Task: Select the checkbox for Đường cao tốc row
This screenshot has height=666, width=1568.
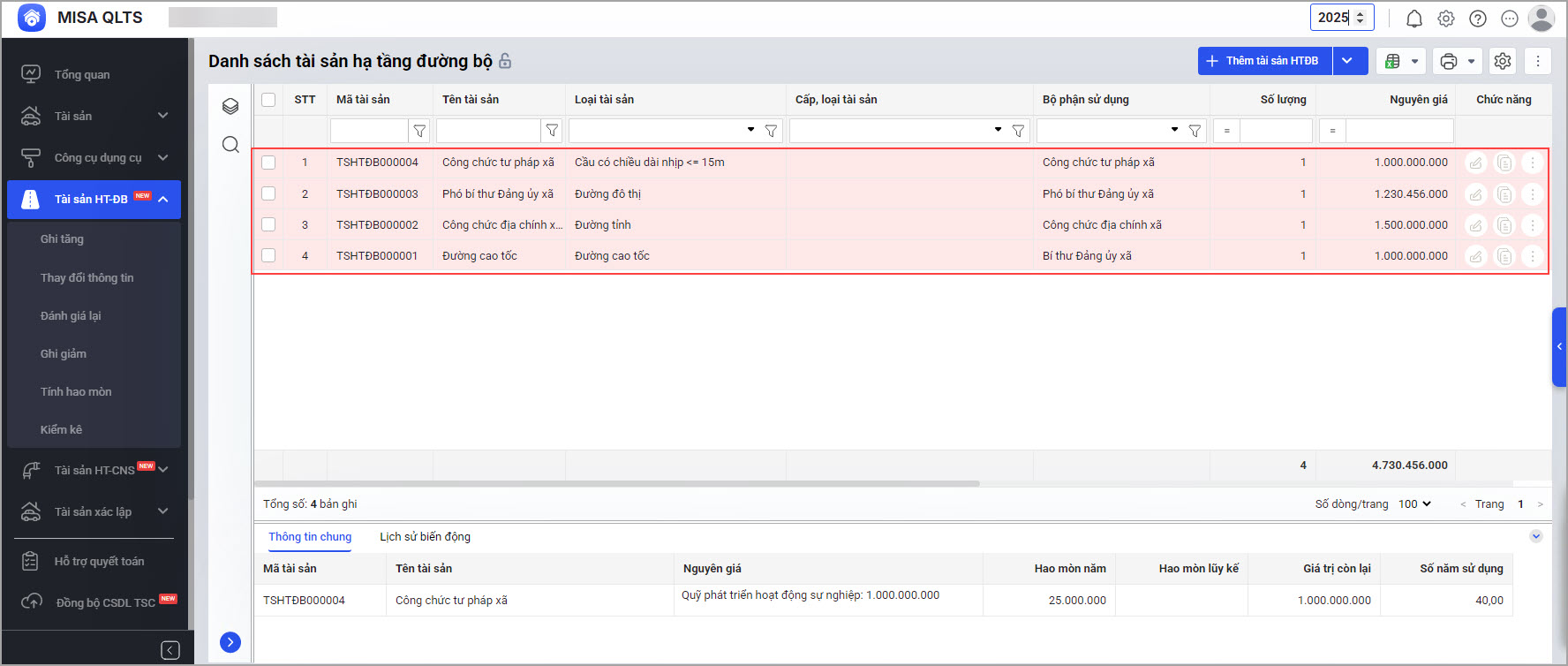Action: pos(268,255)
